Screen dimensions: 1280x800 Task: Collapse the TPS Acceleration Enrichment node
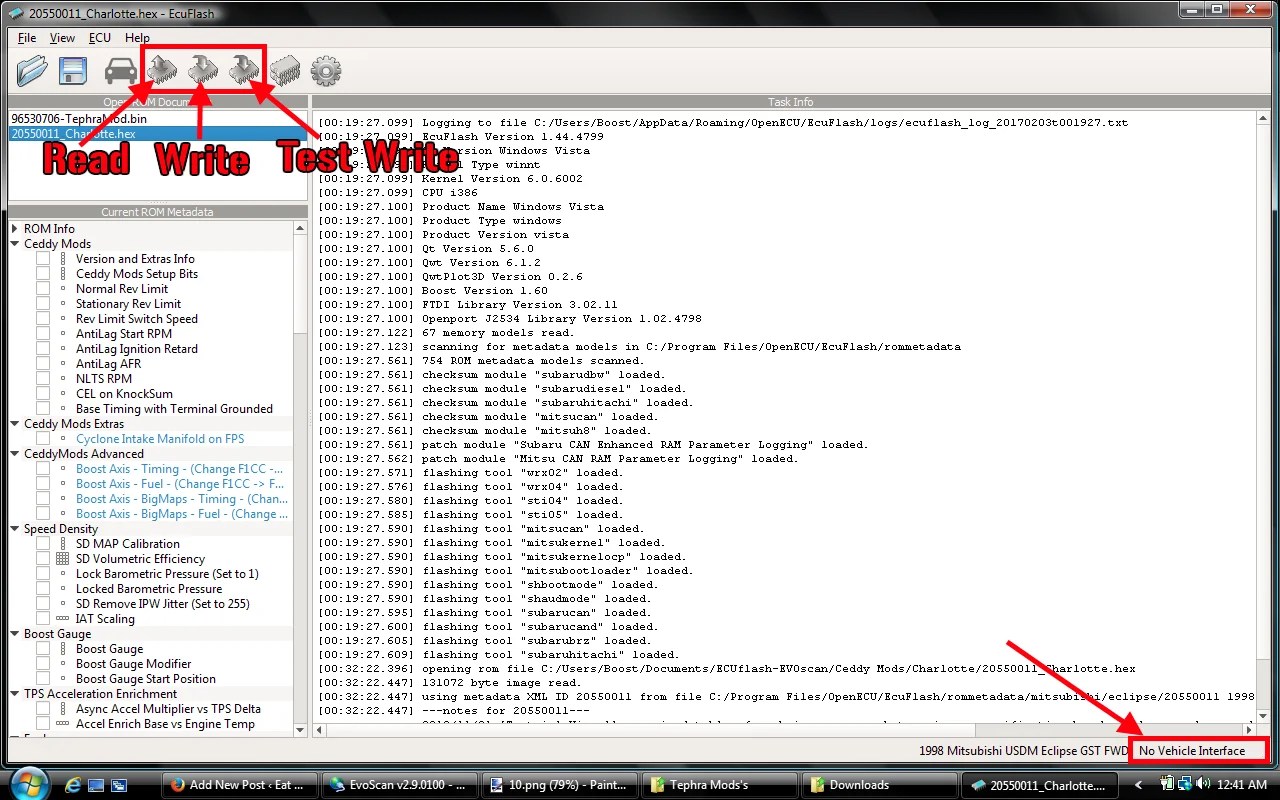pyautogui.click(x=15, y=693)
